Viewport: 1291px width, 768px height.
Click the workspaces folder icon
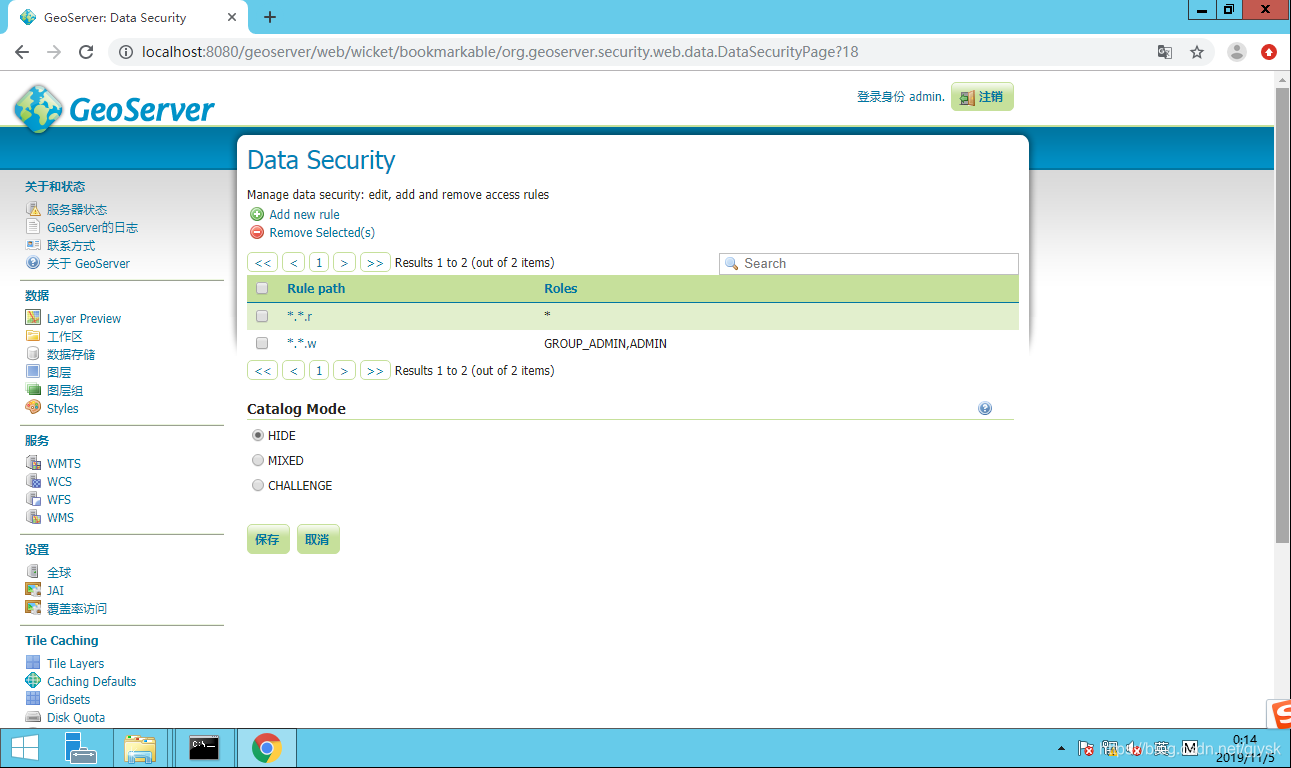(x=33, y=336)
